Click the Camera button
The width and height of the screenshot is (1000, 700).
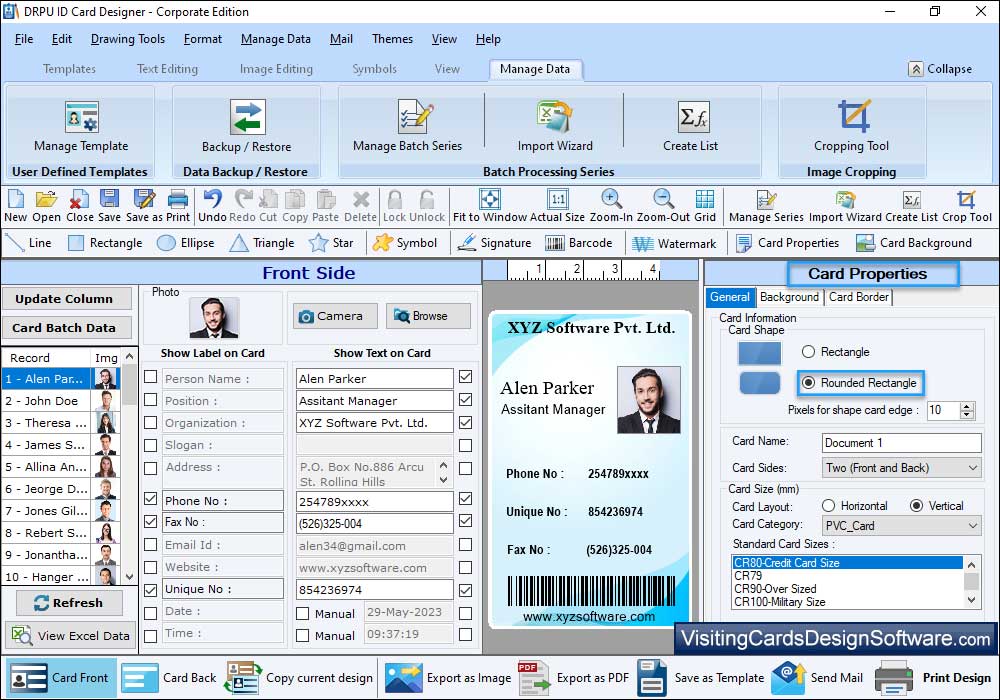click(x=335, y=316)
